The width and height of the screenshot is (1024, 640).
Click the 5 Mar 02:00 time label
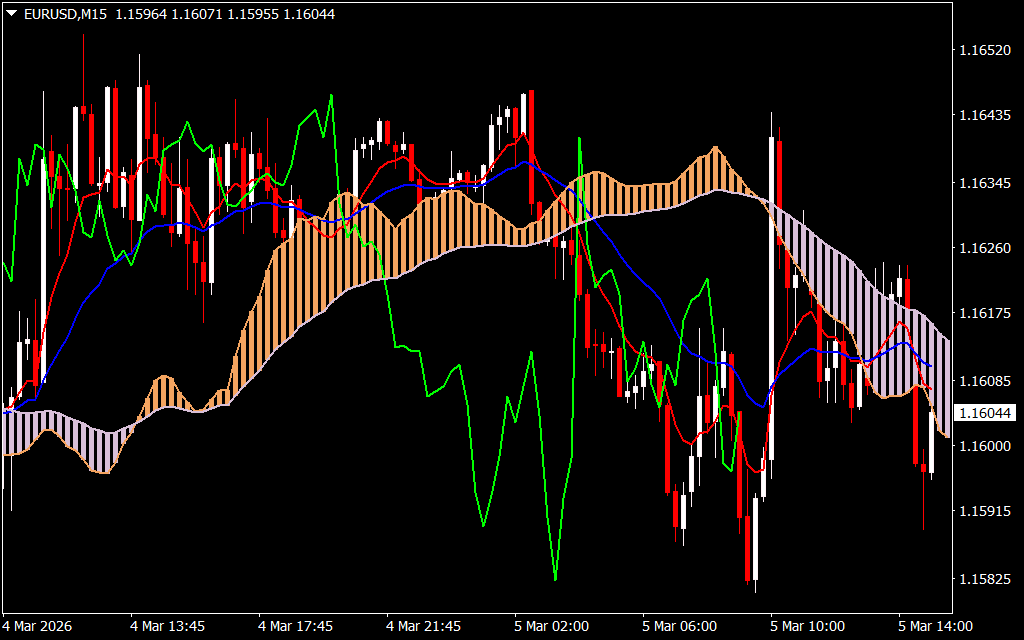tap(552, 626)
